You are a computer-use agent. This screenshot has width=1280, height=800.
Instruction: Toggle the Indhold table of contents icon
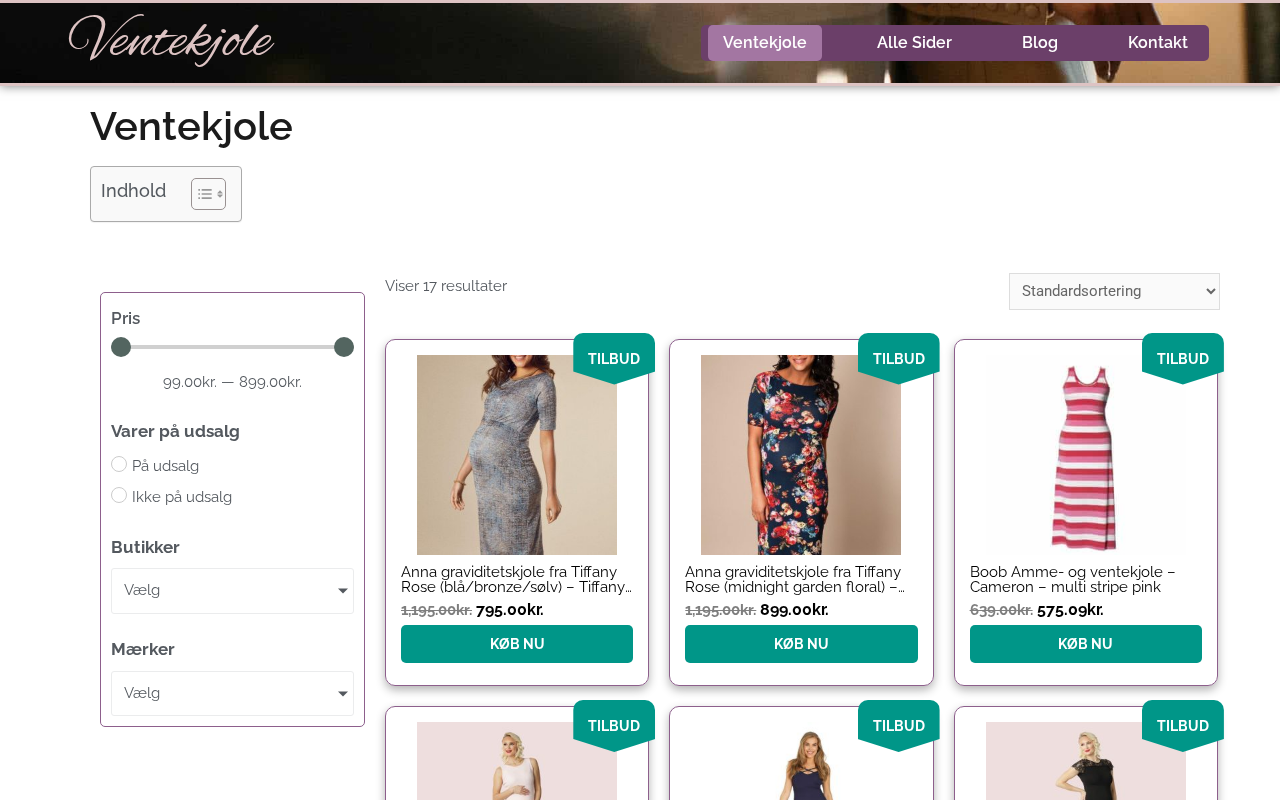coord(208,194)
